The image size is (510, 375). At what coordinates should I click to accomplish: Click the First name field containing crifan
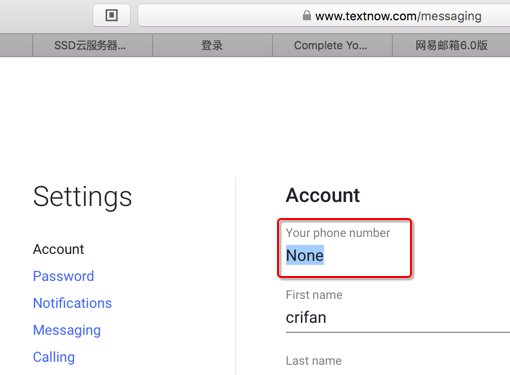click(x=398, y=318)
